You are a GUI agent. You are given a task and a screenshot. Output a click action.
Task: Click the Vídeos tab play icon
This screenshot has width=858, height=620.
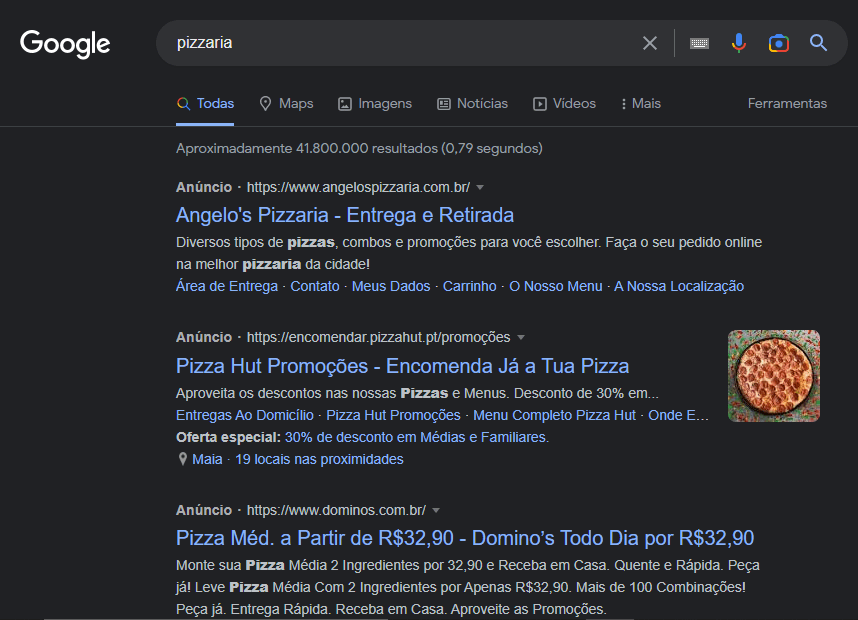(540, 104)
